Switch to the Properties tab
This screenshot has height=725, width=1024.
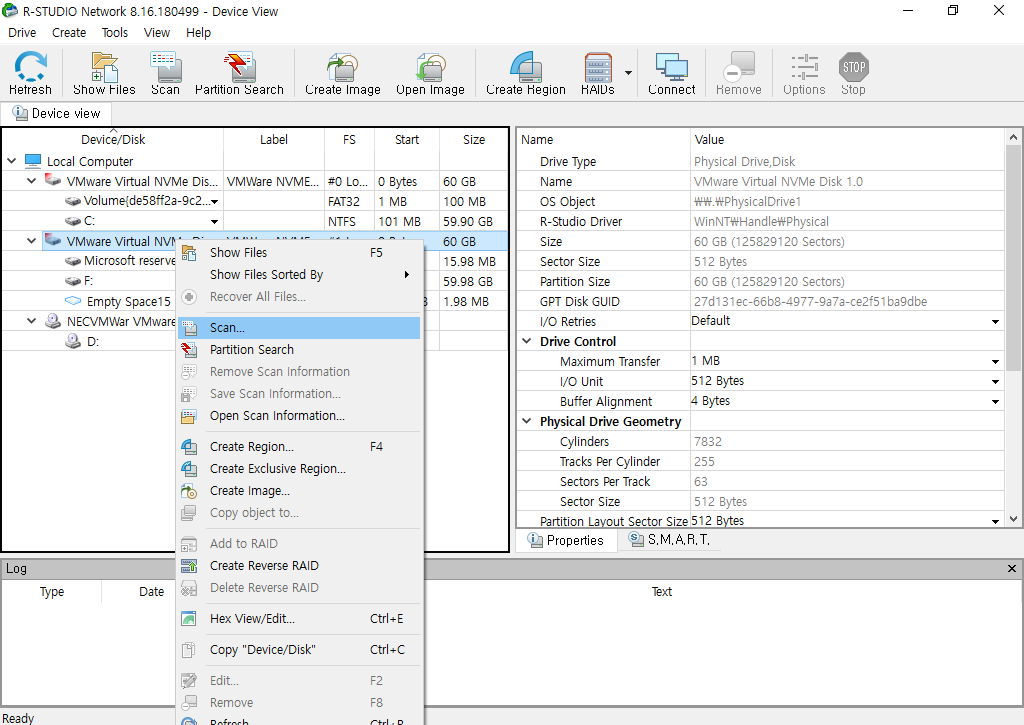tap(566, 540)
